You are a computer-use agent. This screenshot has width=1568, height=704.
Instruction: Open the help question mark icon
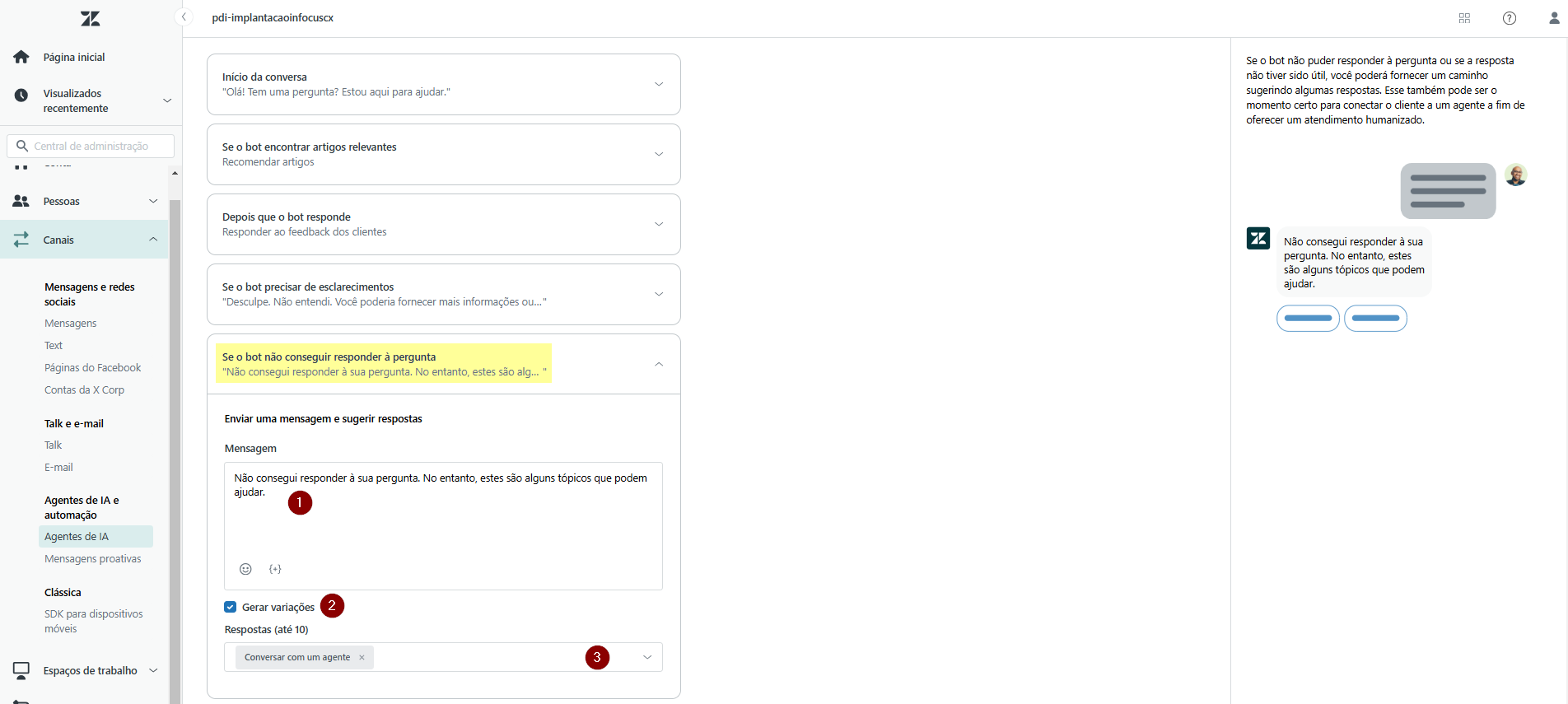(x=1509, y=18)
